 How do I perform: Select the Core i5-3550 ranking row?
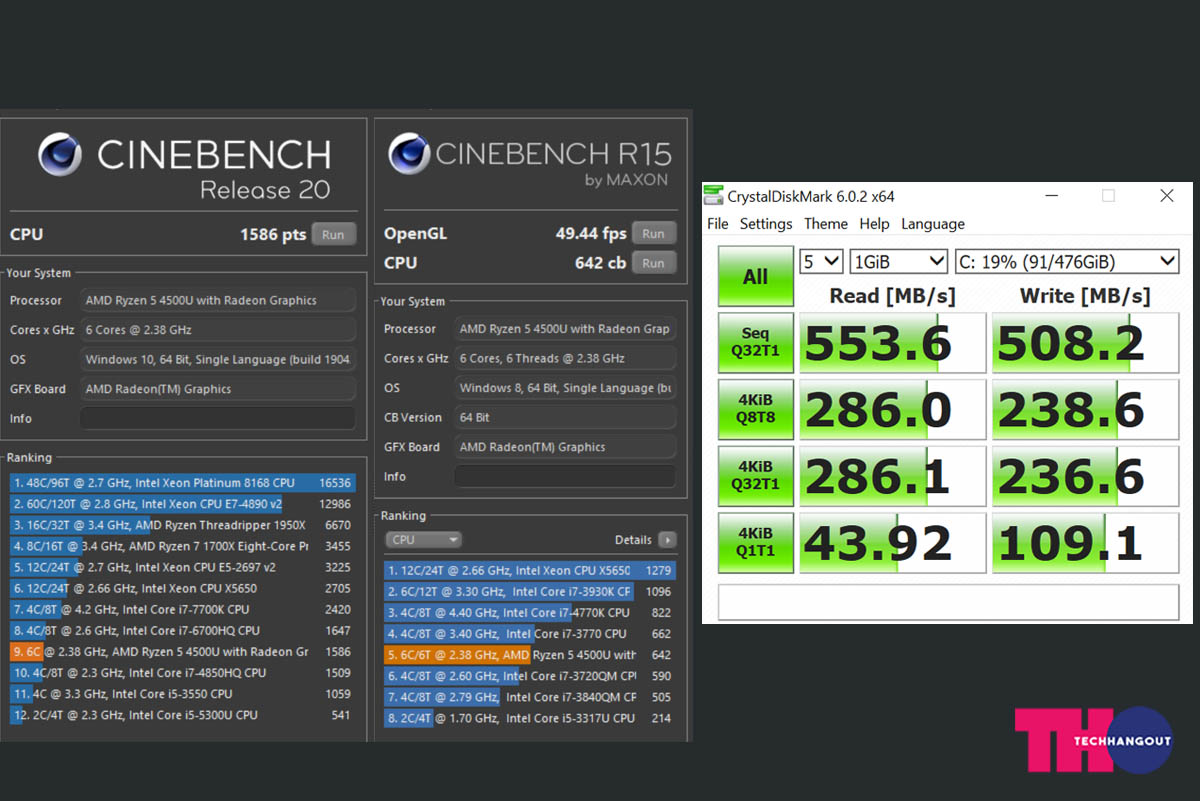click(x=182, y=694)
